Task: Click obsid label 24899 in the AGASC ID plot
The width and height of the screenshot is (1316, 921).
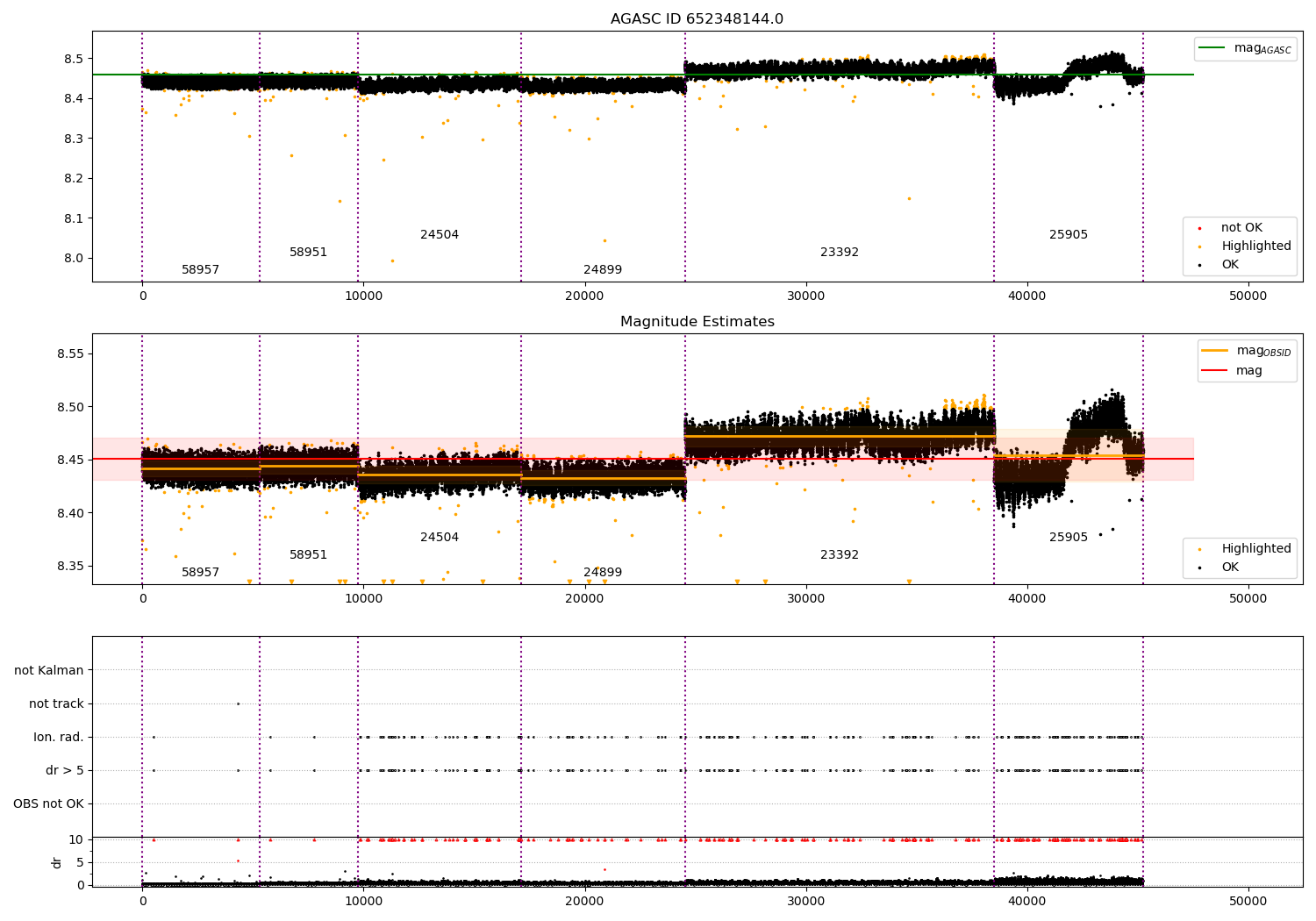Action: click(603, 270)
